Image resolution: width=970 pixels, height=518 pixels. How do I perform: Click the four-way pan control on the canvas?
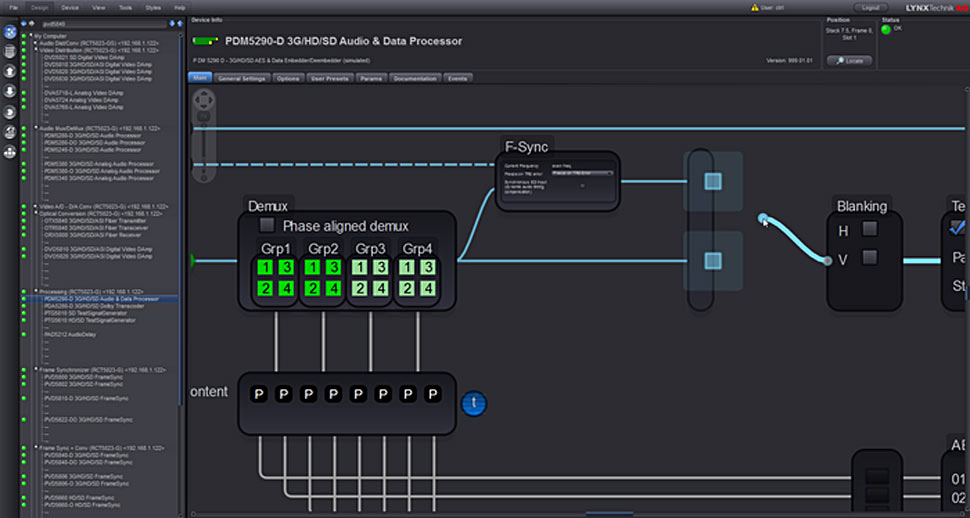[204, 100]
